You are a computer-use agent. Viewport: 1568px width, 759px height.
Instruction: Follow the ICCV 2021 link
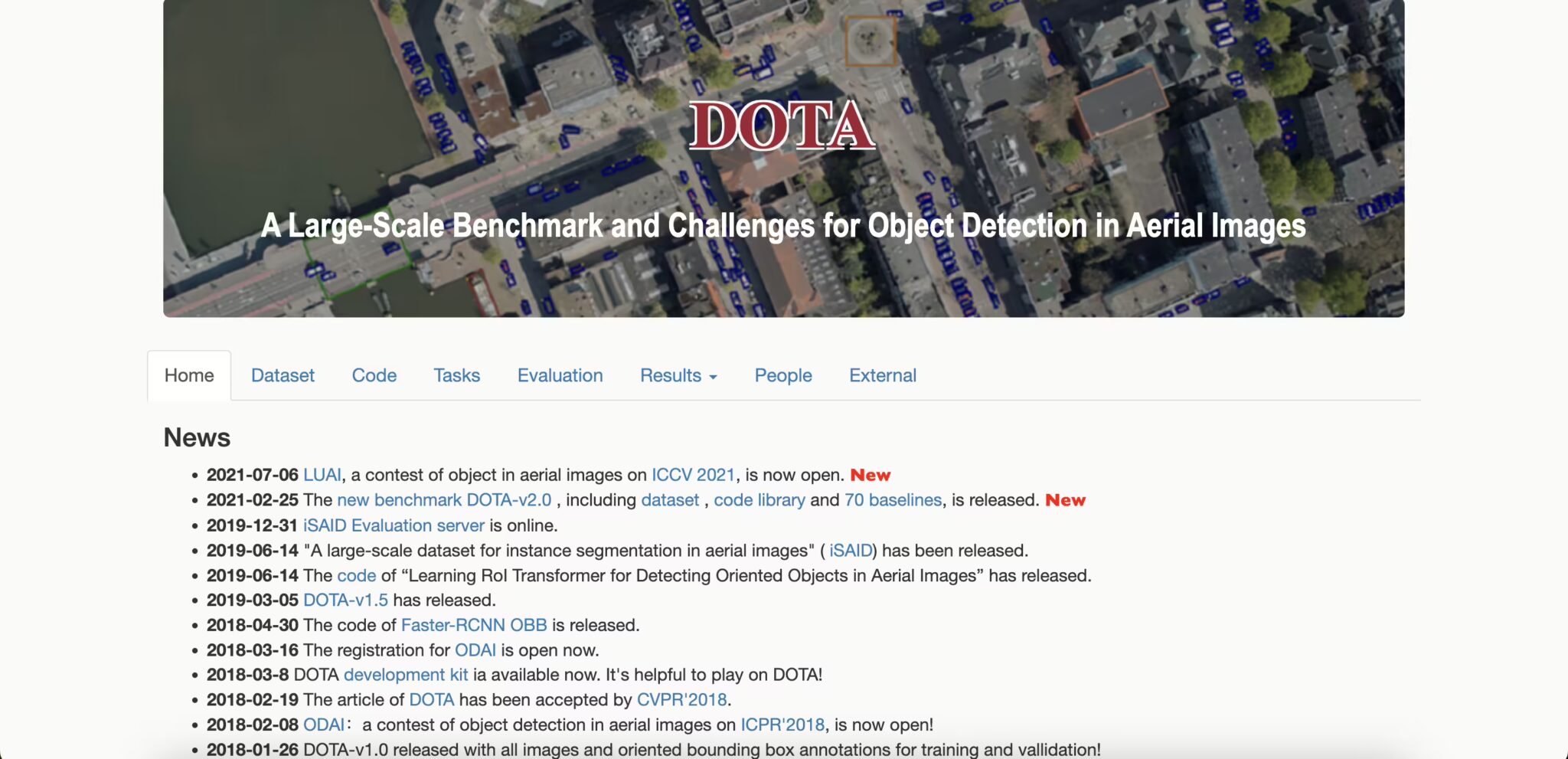coord(691,474)
